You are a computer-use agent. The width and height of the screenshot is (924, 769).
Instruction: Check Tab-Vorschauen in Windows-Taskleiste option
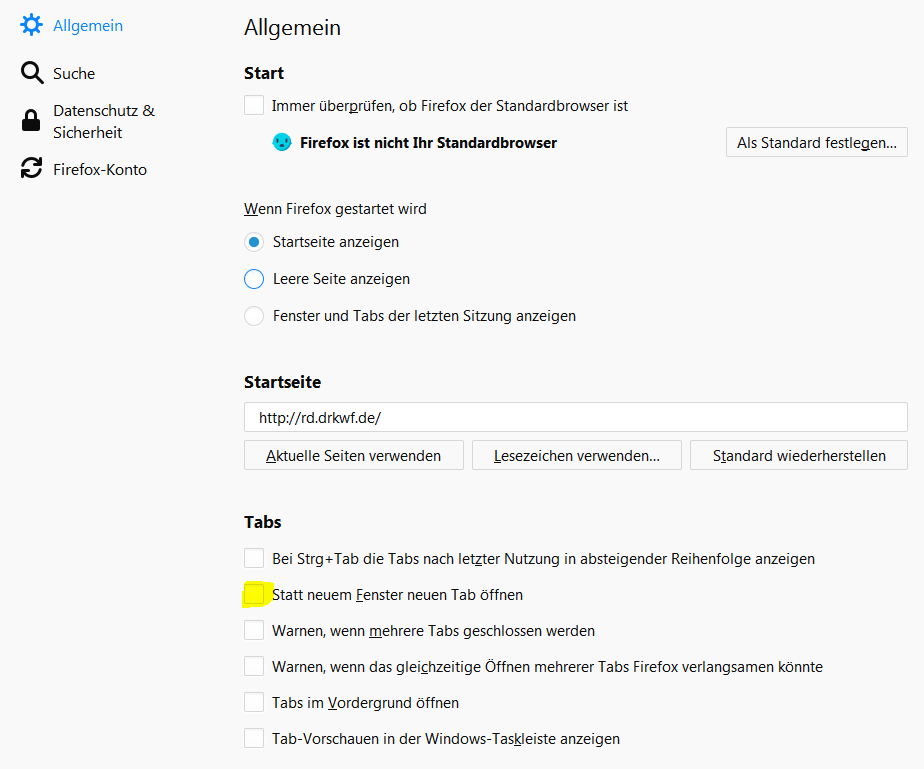click(254, 739)
